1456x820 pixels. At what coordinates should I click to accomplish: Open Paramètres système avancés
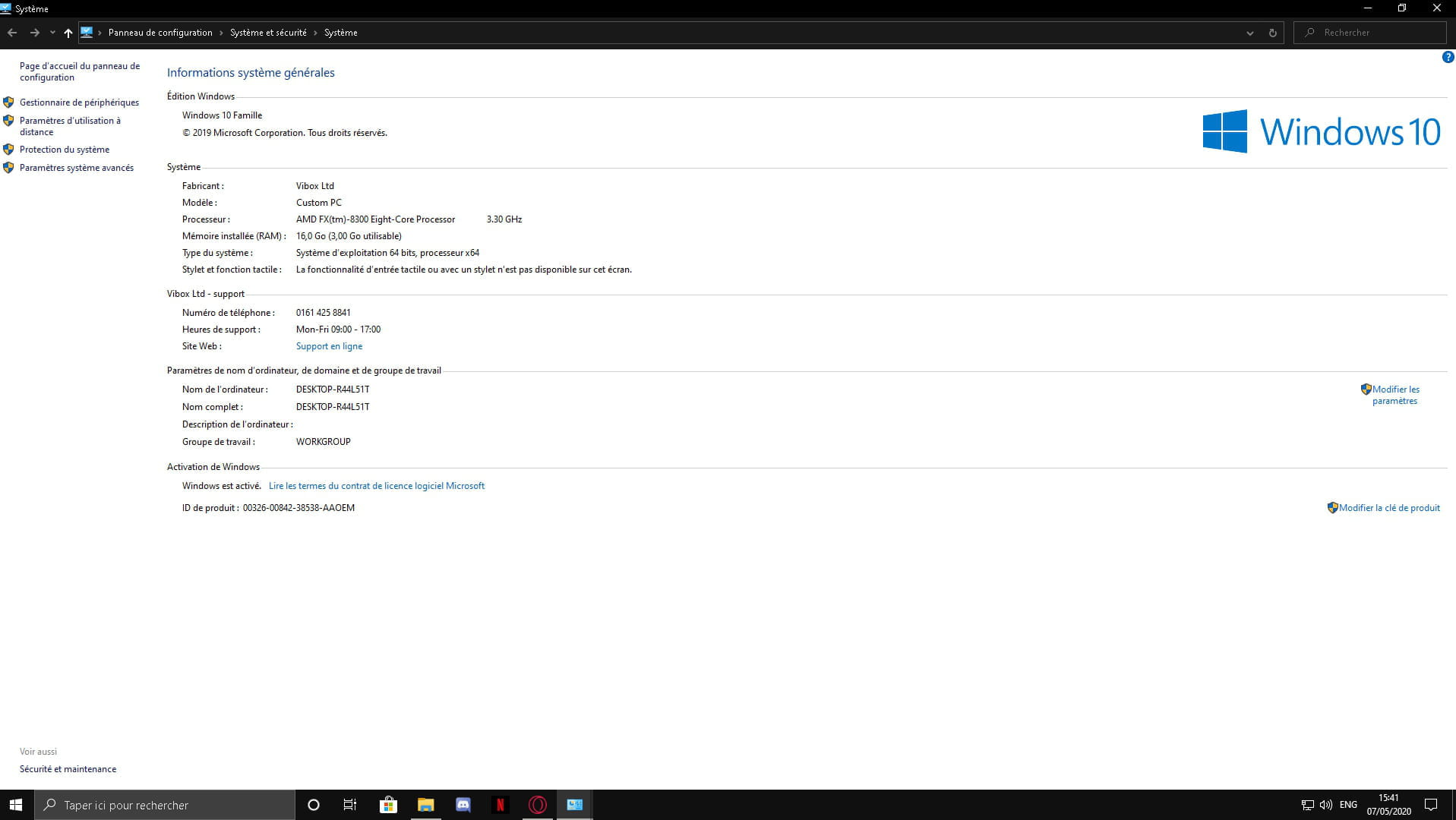(77, 168)
